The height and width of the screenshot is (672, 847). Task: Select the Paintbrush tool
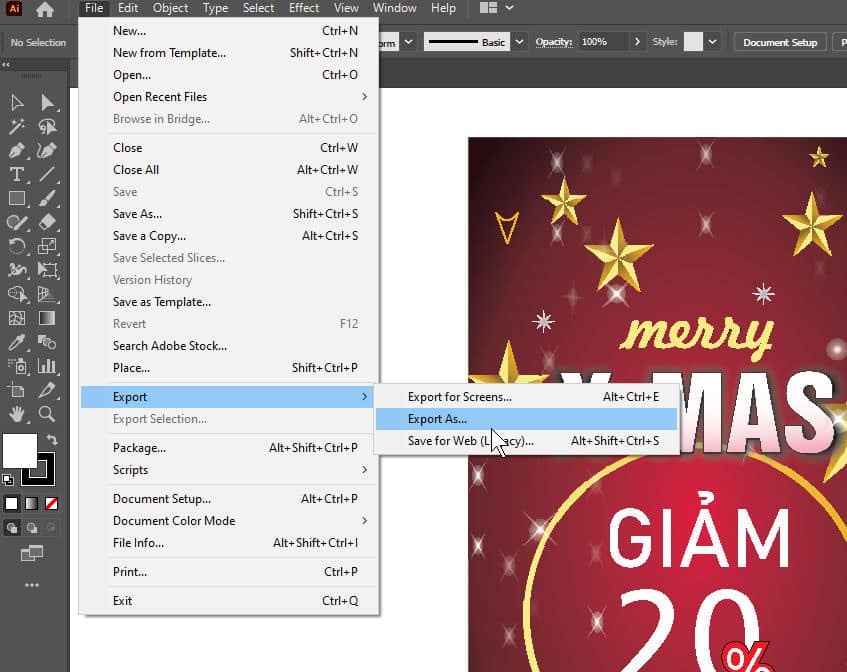pos(46,198)
